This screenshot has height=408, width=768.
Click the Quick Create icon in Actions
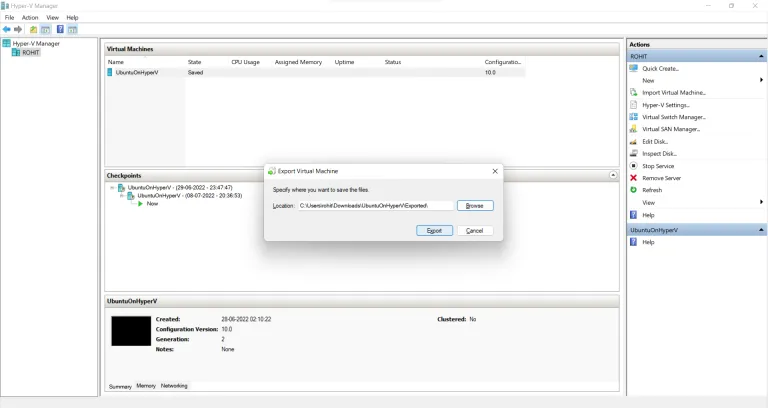[x=633, y=69]
